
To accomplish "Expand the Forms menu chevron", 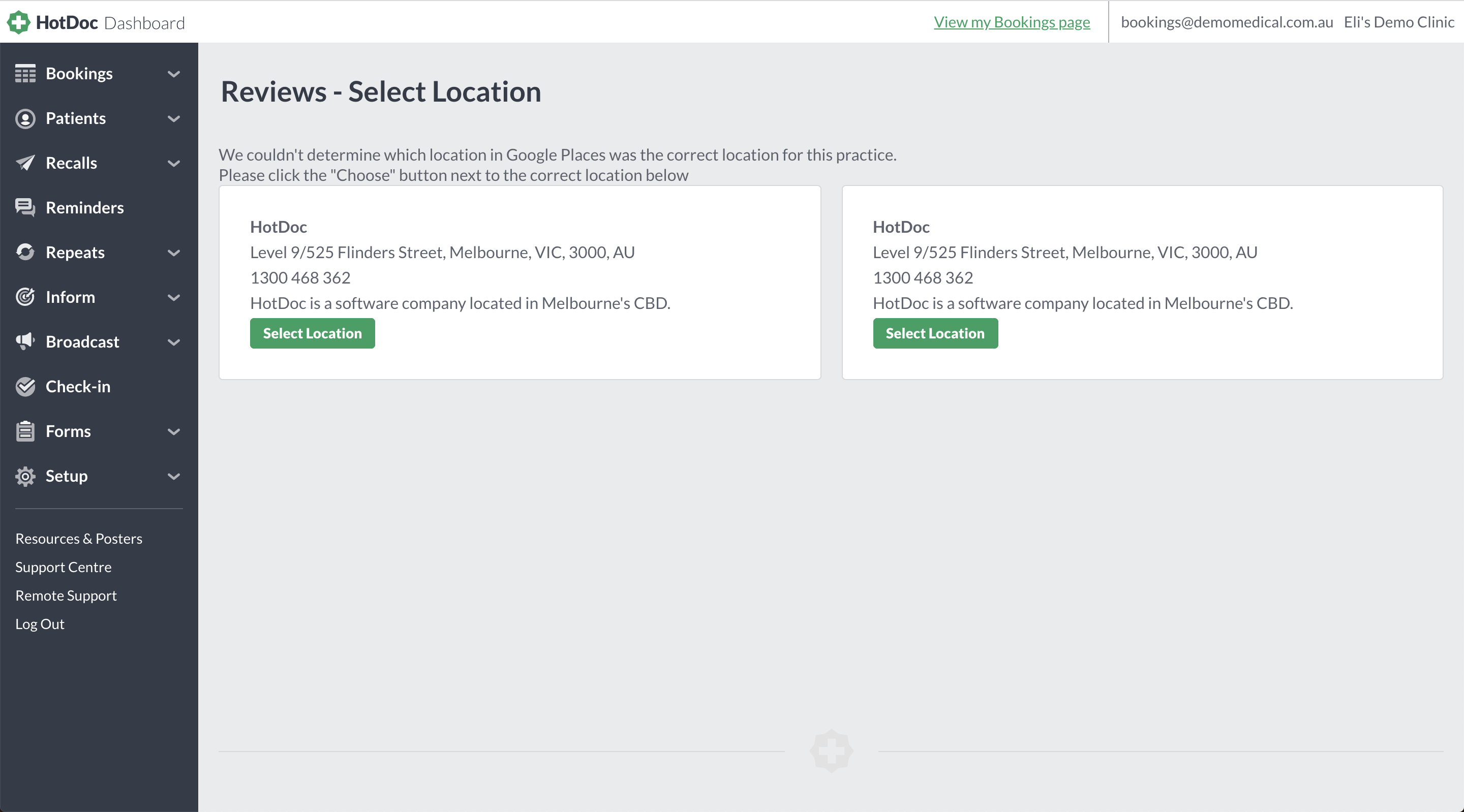I will (x=174, y=432).
